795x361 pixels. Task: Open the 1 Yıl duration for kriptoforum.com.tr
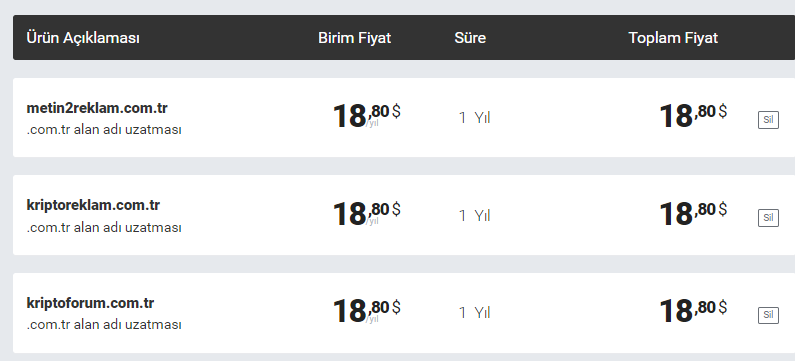[x=475, y=313]
